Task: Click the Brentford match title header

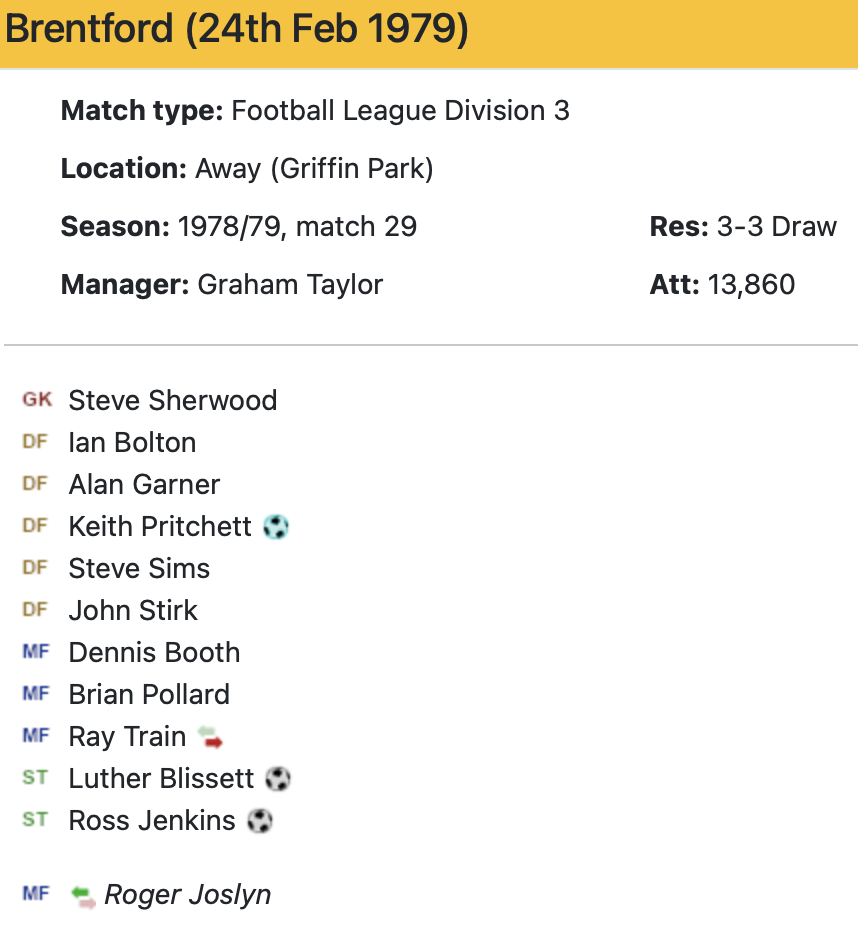Action: [237, 30]
